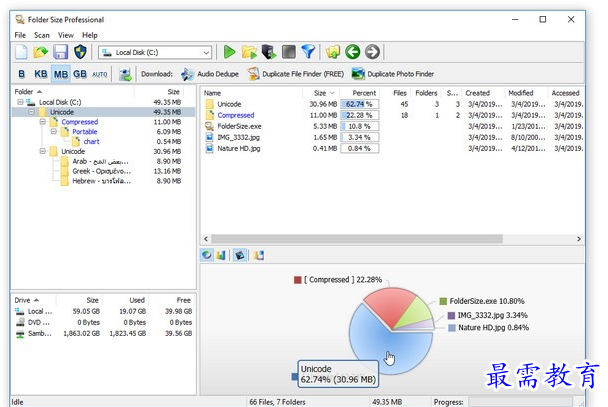Click the Duplicate Photo Finder icon
The width and height of the screenshot is (608, 407).
(x=358, y=74)
